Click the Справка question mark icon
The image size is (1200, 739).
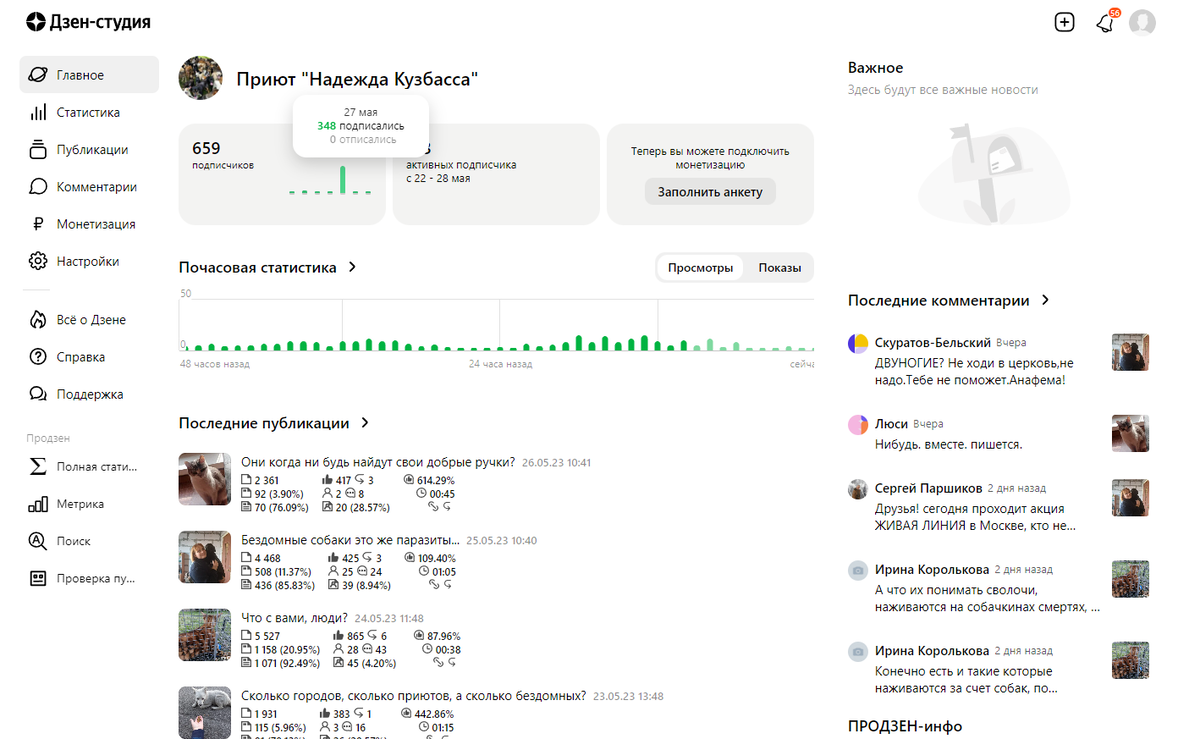[38, 357]
